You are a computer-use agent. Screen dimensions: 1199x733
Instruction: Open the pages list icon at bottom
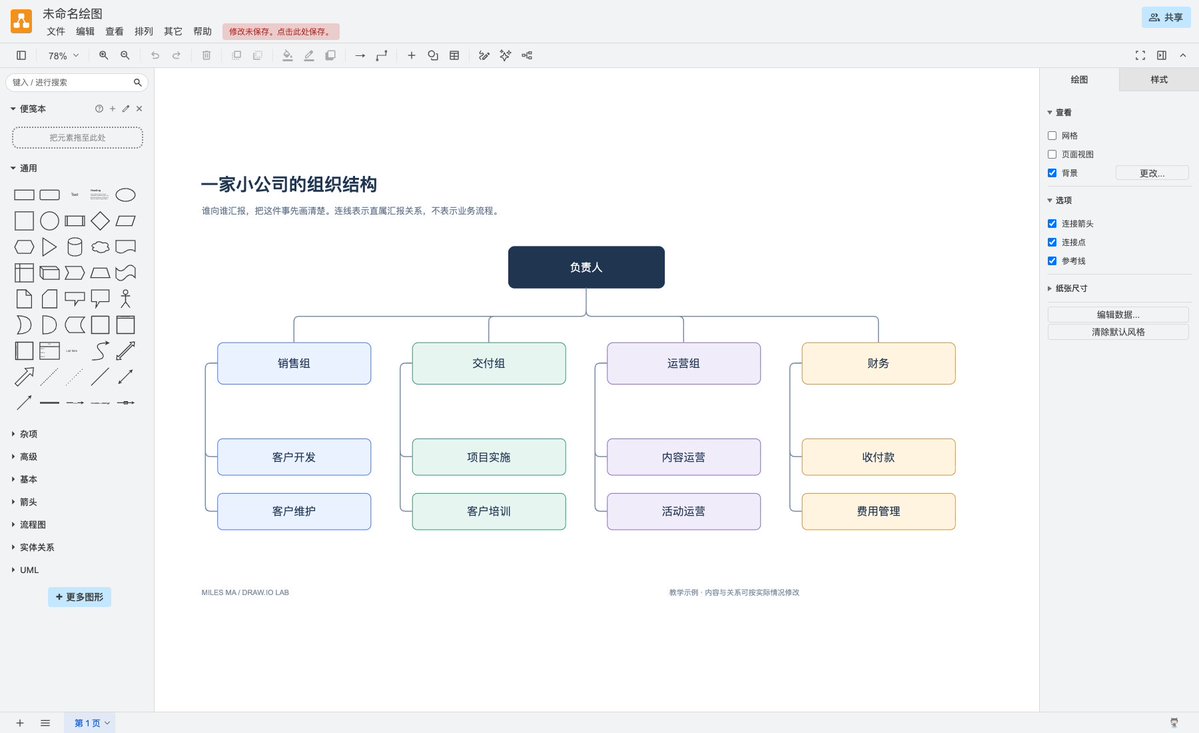coord(45,723)
